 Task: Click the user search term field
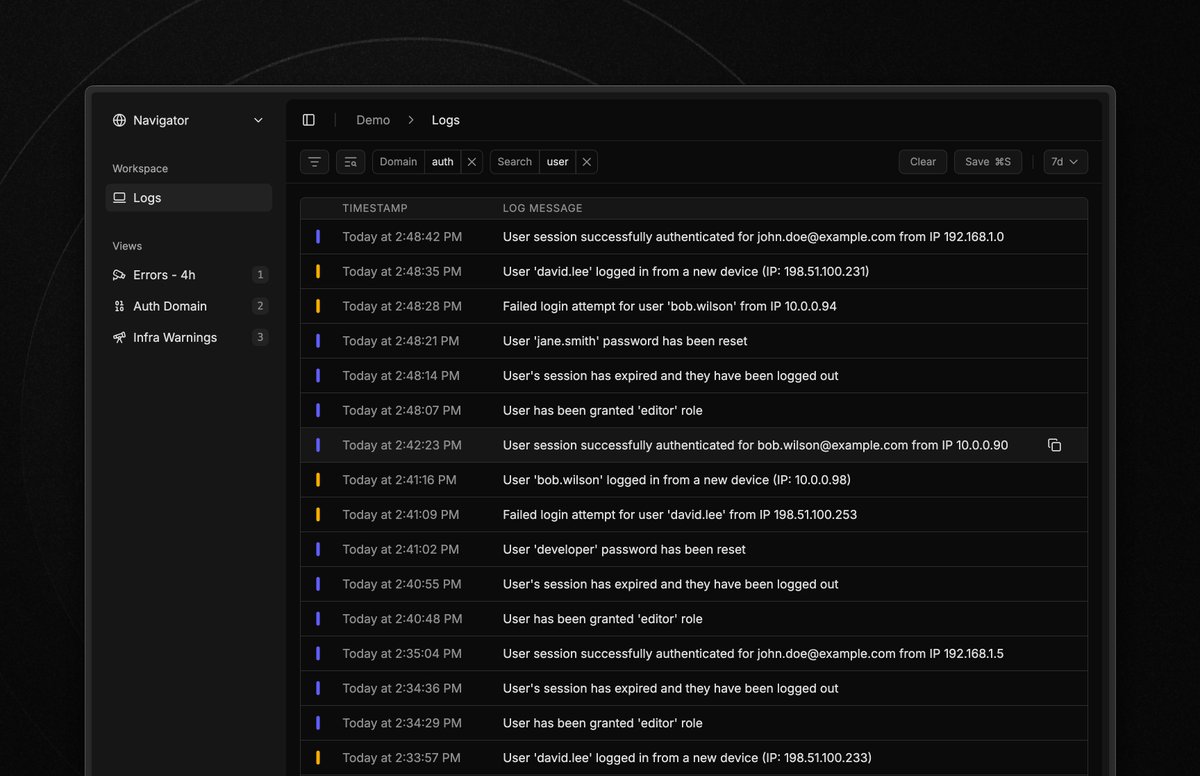[x=558, y=162]
